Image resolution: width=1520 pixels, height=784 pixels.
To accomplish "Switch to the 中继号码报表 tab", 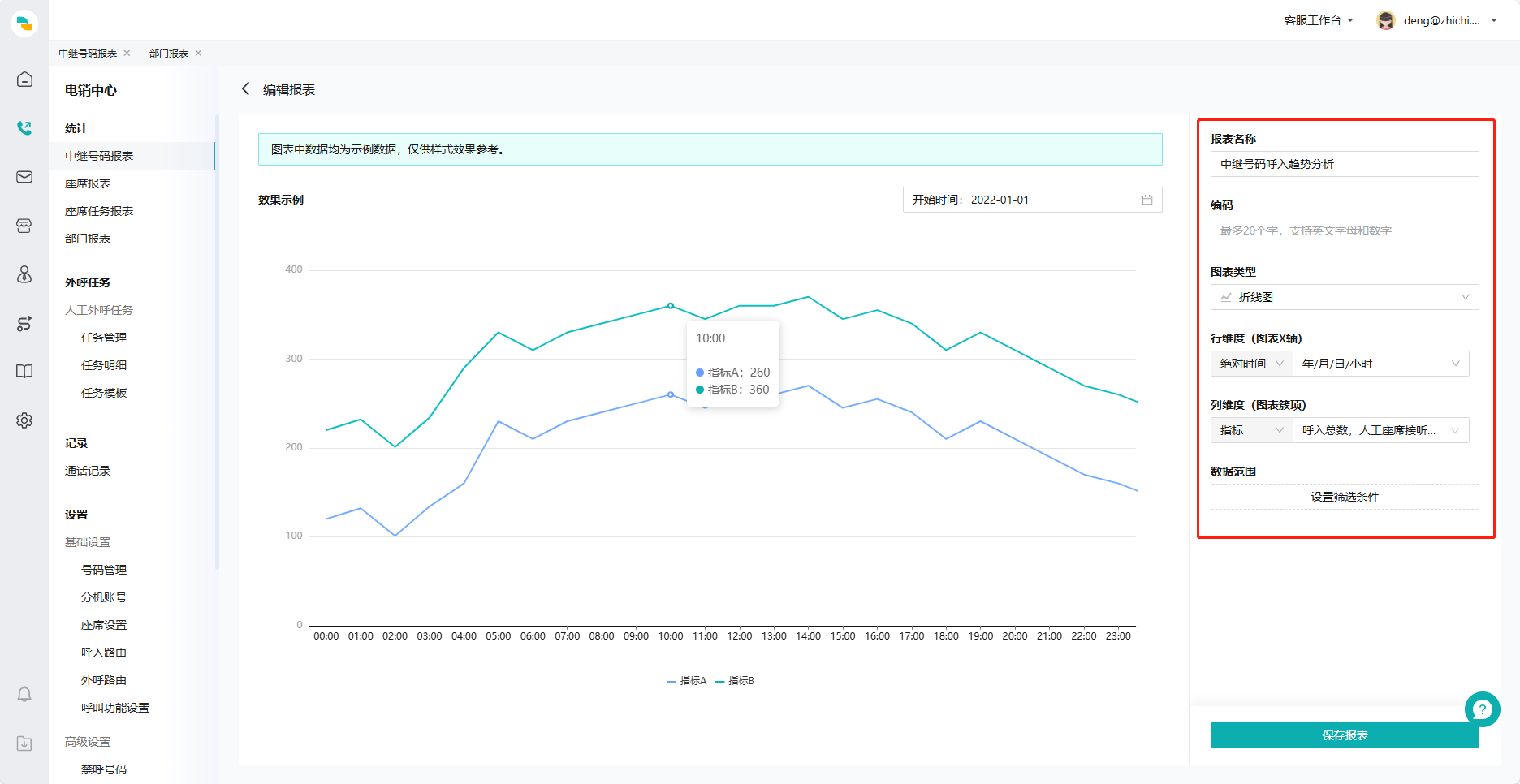I will [88, 53].
